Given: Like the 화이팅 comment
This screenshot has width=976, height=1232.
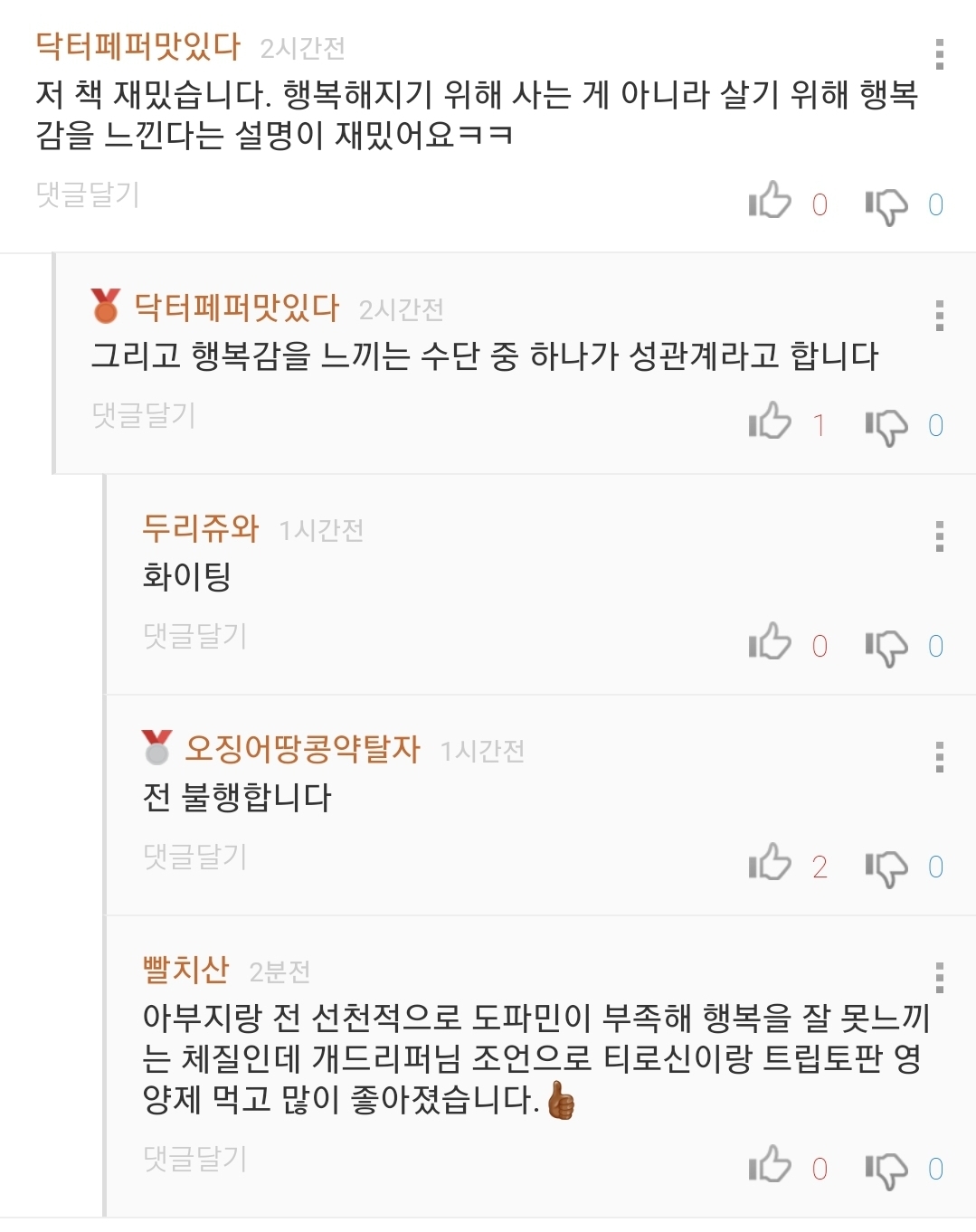Looking at the screenshot, I should [x=770, y=642].
